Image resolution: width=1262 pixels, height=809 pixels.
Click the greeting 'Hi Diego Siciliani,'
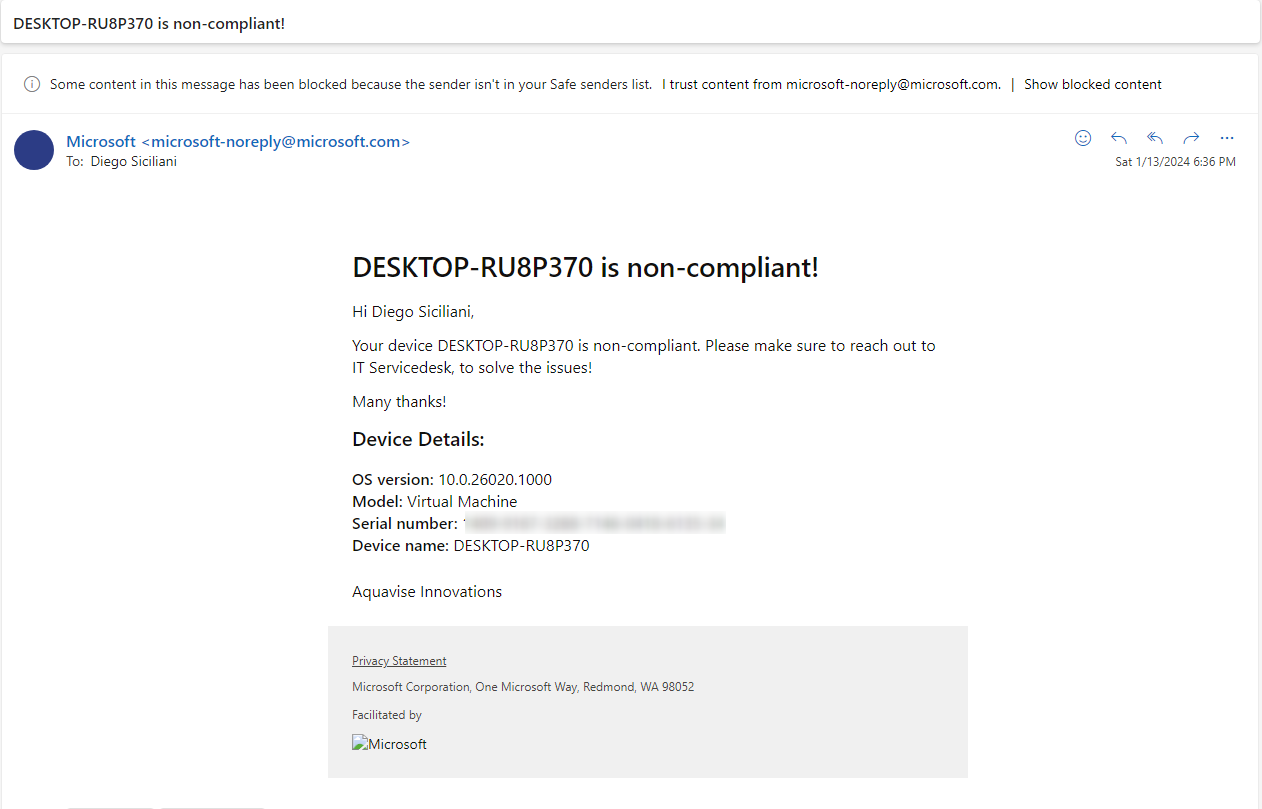tap(413, 312)
